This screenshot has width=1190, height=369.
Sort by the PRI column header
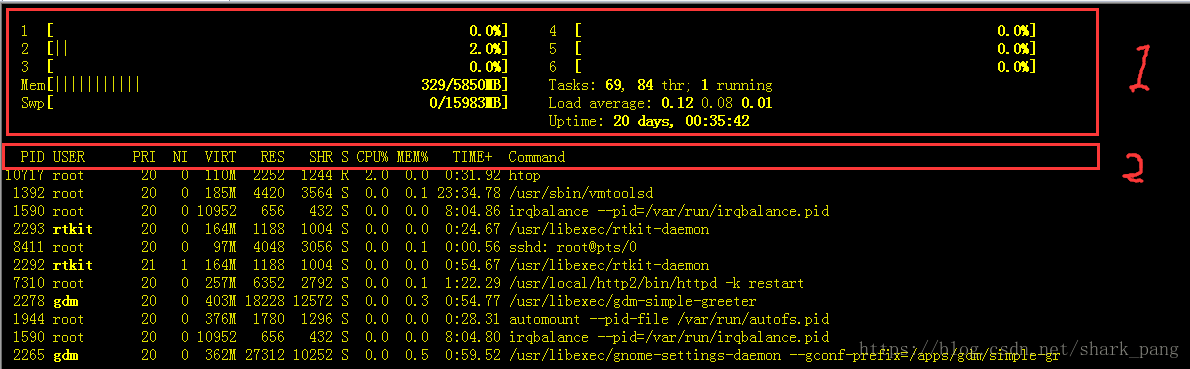tap(143, 157)
